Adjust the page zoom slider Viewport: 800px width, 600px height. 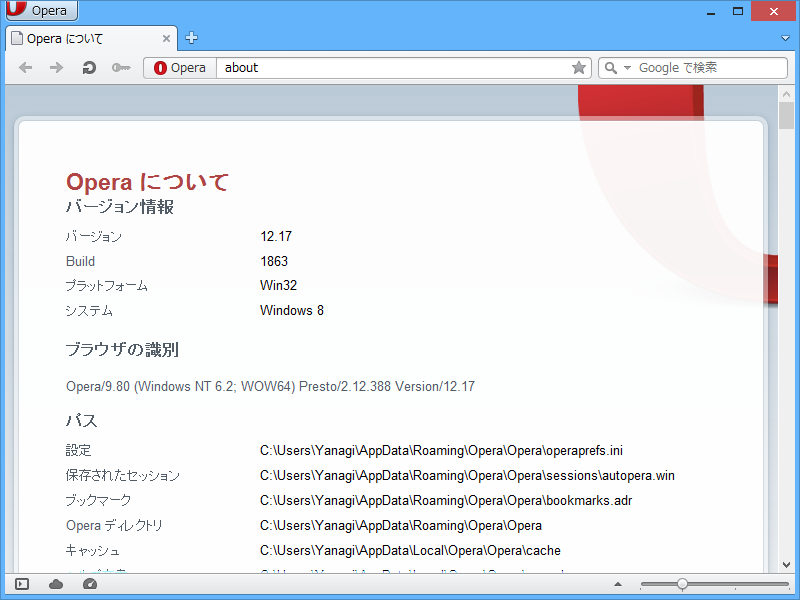683,583
